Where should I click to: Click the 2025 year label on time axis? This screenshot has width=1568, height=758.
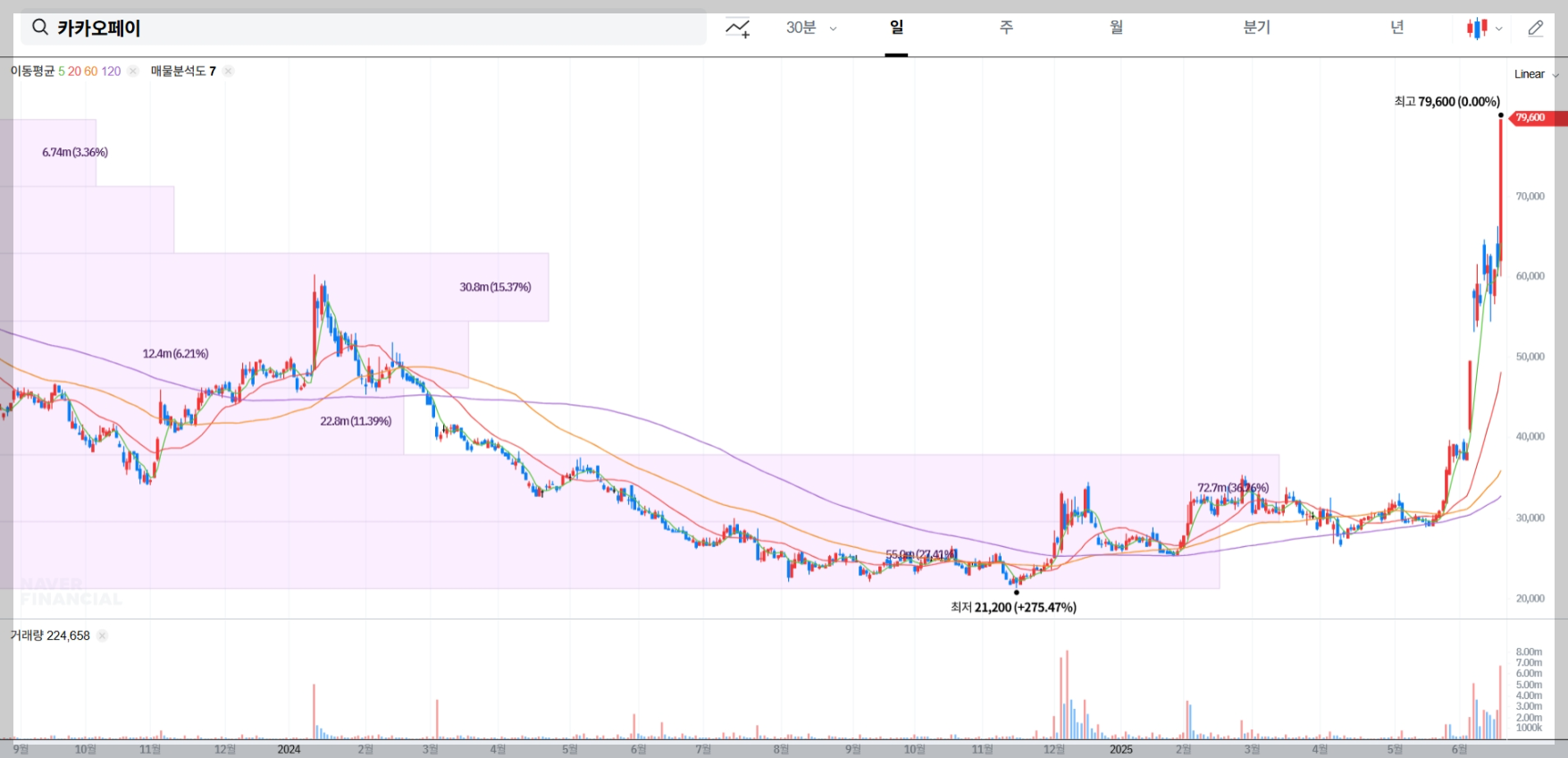(x=1121, y=749)
